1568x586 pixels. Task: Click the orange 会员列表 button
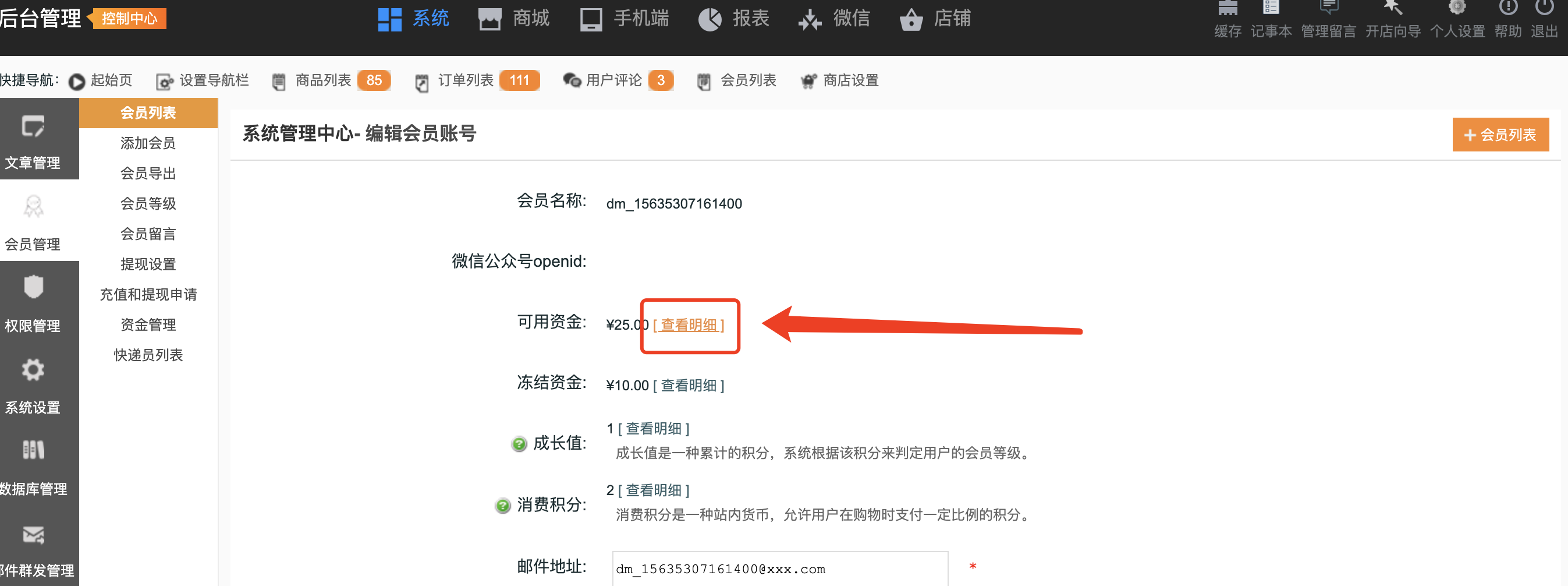1500,135
